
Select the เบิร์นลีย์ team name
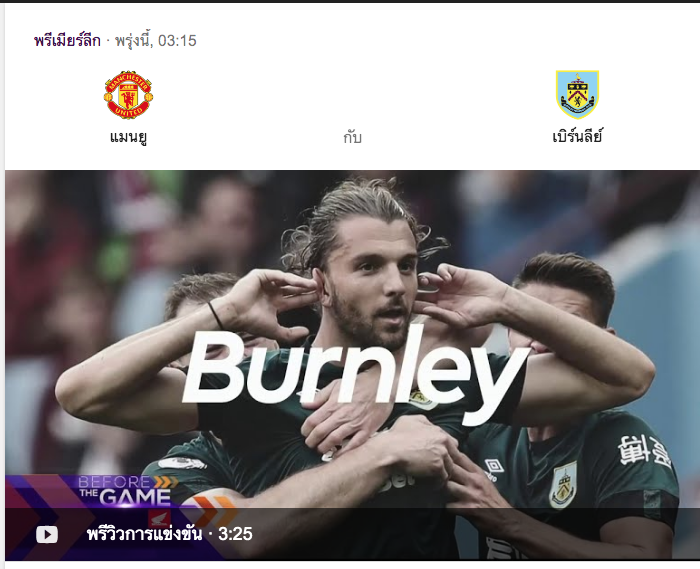pos(577,136)
